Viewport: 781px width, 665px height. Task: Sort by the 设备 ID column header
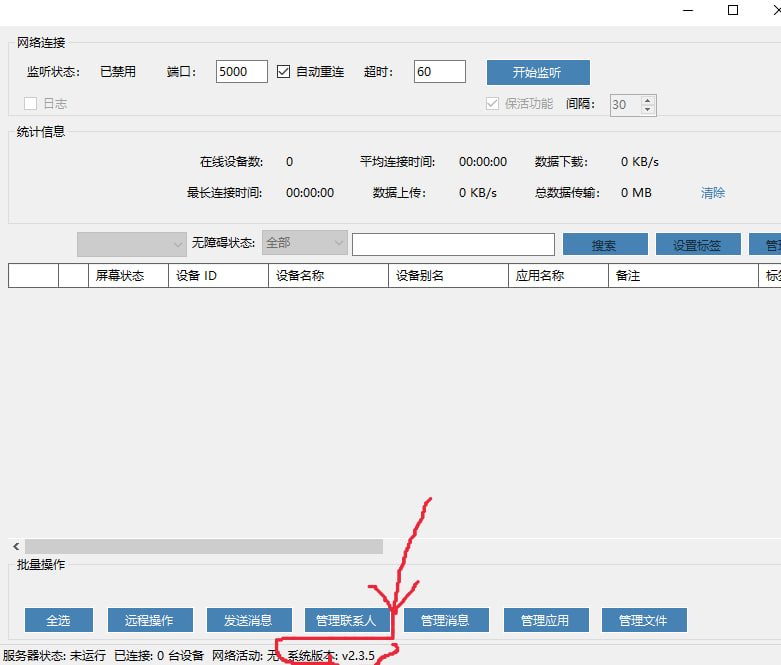pyautogui.click(x=218, y=275)
